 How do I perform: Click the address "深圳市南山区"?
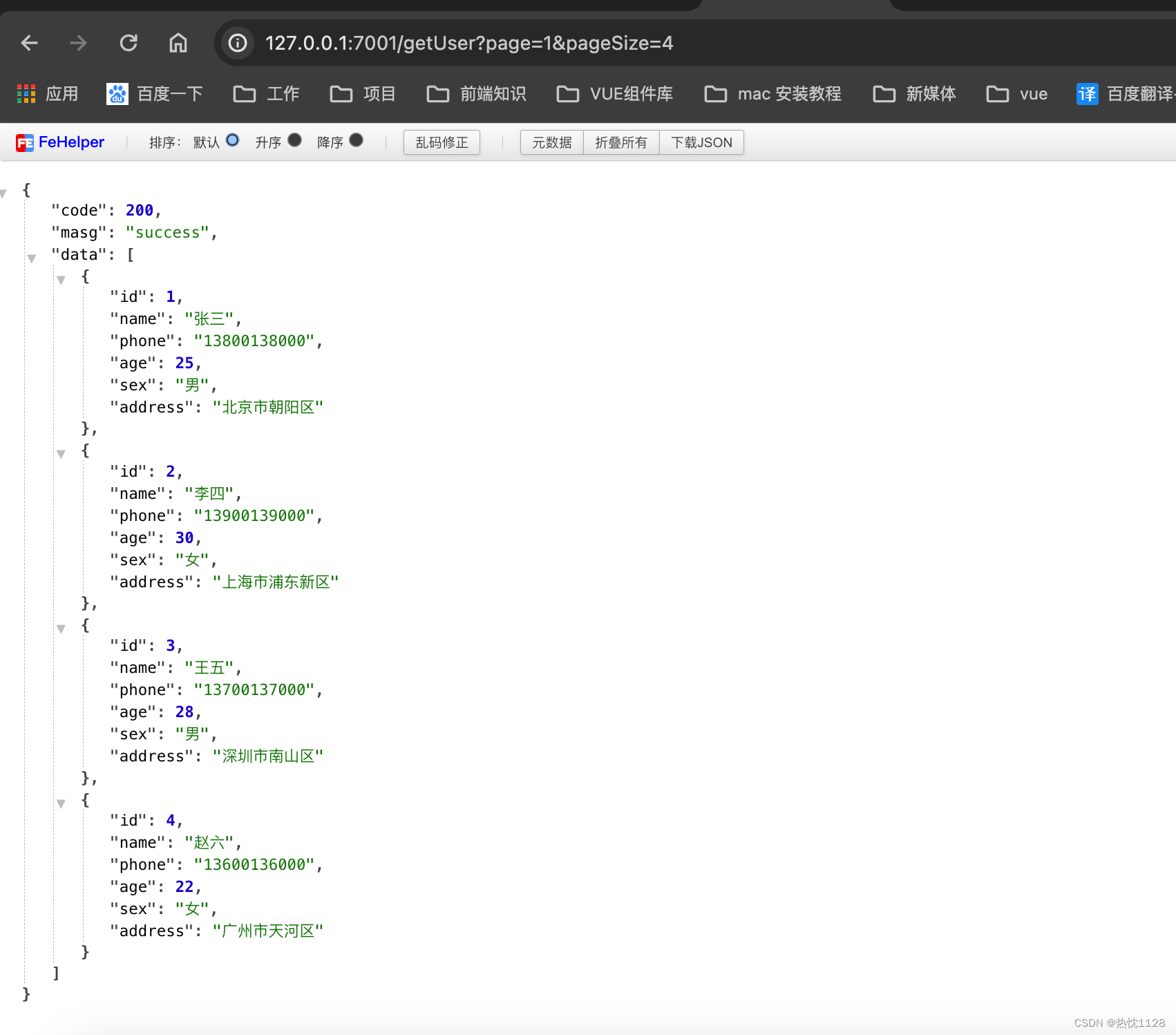coord(268,756)
